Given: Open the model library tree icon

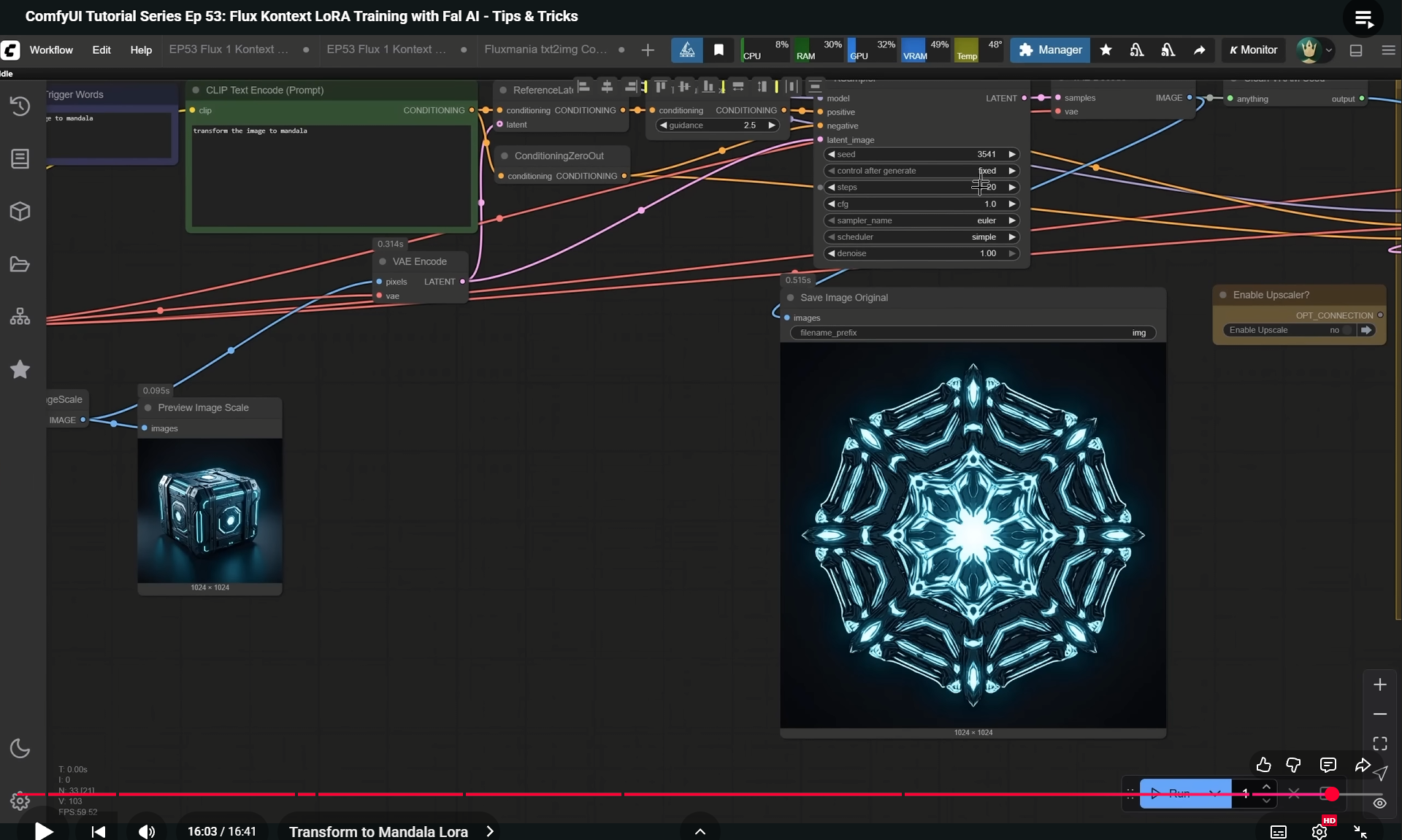Looking at the screenshot, I should pyautogui.click(x=20, y=317).
